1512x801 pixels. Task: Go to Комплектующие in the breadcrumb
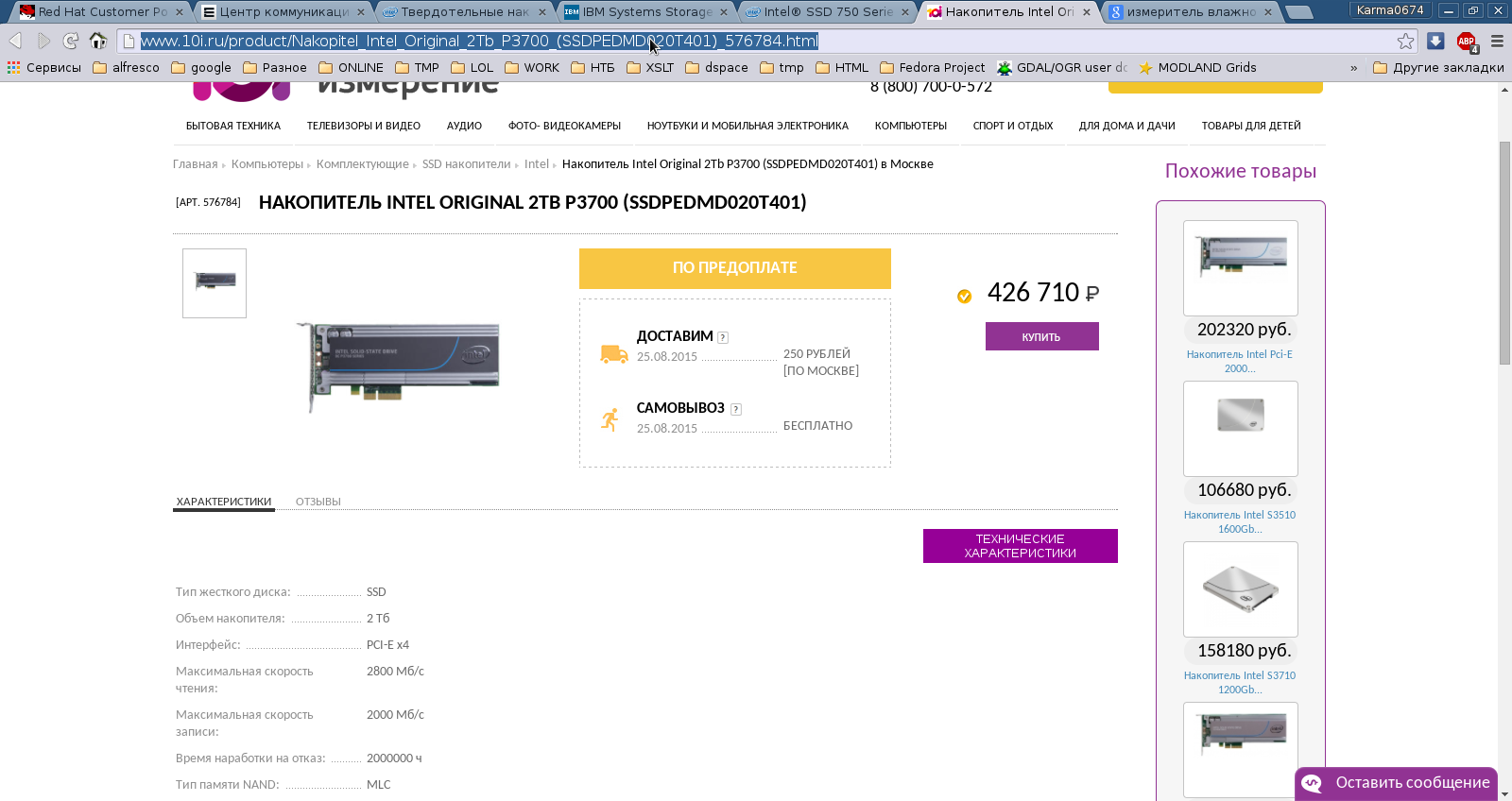[x=363, y=164]
